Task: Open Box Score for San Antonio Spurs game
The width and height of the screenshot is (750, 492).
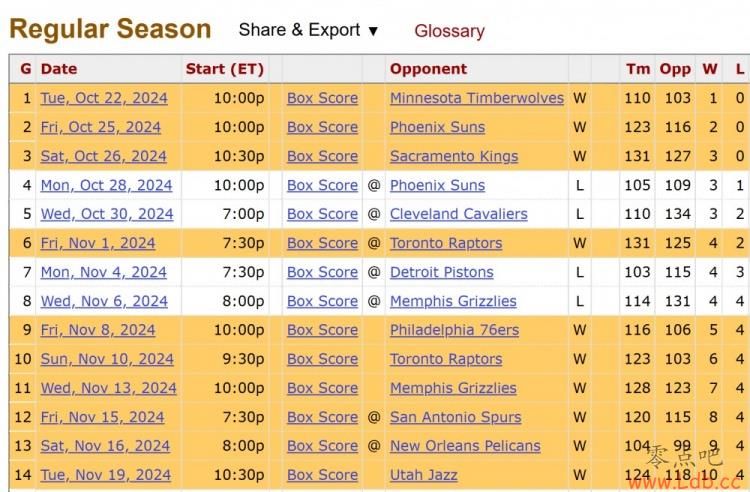Action: (322, 417)
